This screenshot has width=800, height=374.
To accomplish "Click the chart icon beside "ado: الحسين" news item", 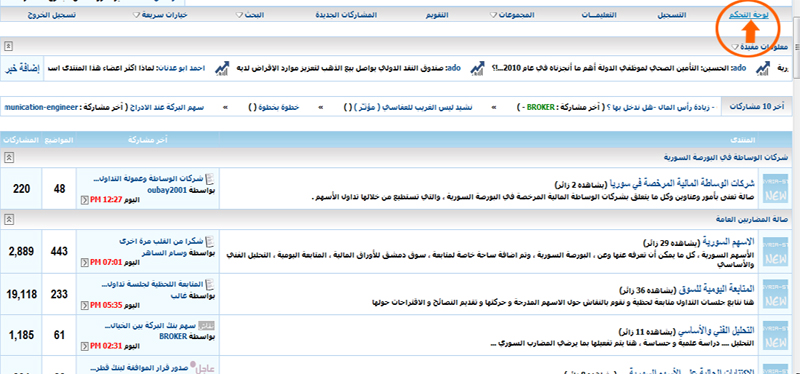I will tap(763, 69).
